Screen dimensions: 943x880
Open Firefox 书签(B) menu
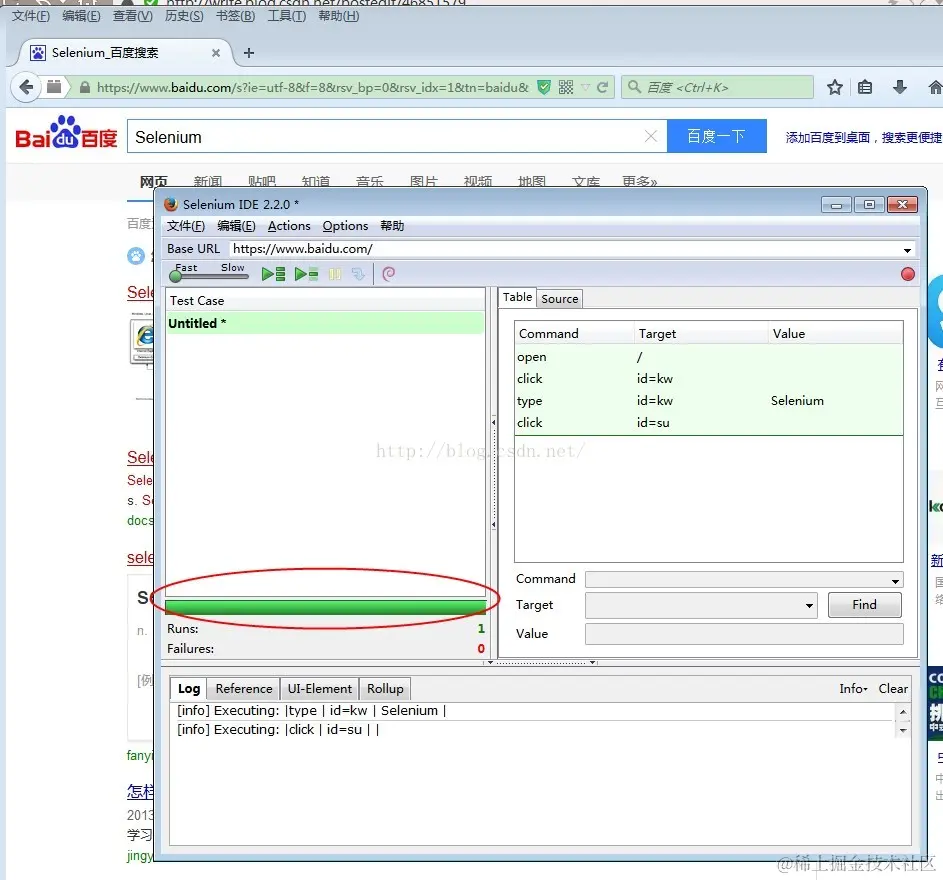[236, 16]
